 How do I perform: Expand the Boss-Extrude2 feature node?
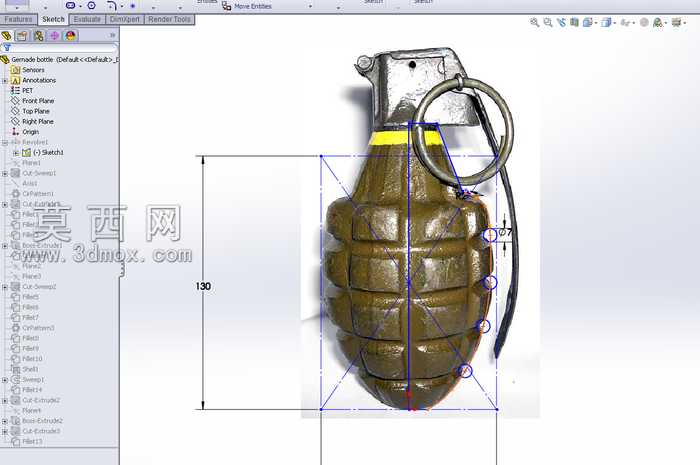point(5,421)
